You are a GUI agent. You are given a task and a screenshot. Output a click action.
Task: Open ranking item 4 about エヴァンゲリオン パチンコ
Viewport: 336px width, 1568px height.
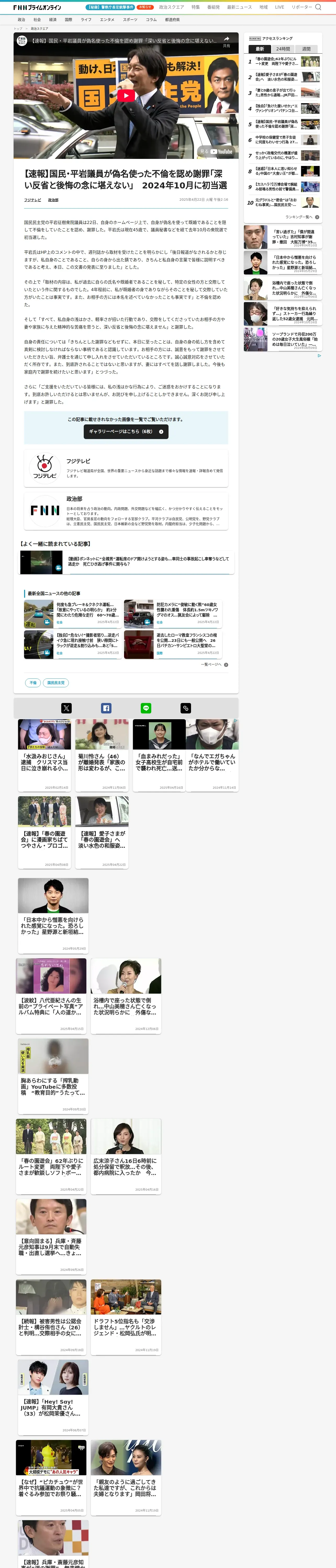tap(283, 109)
